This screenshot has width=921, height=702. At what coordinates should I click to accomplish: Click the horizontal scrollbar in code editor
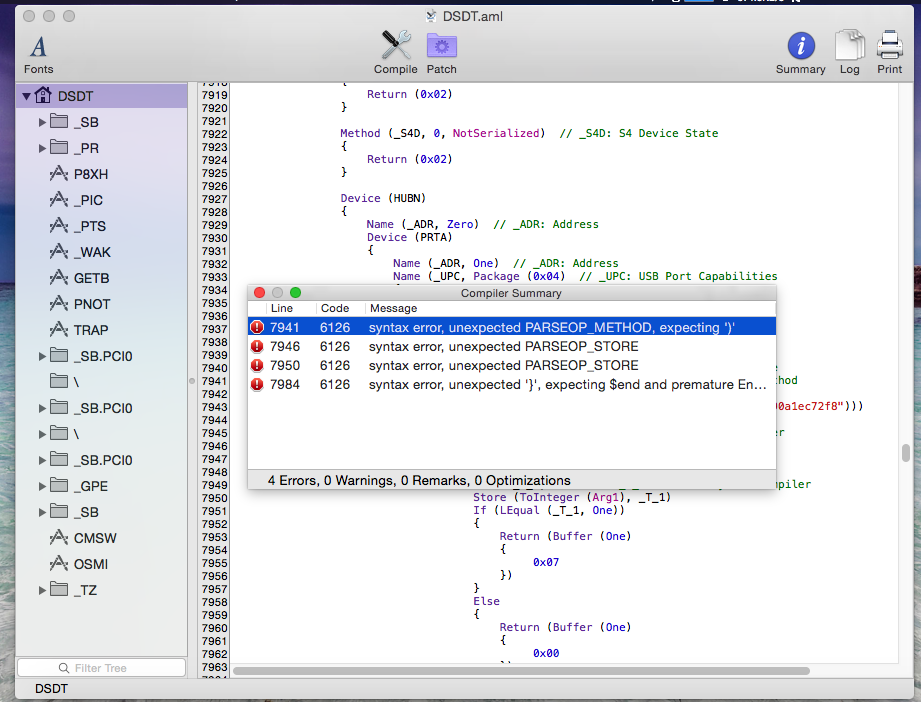(520, 670)
